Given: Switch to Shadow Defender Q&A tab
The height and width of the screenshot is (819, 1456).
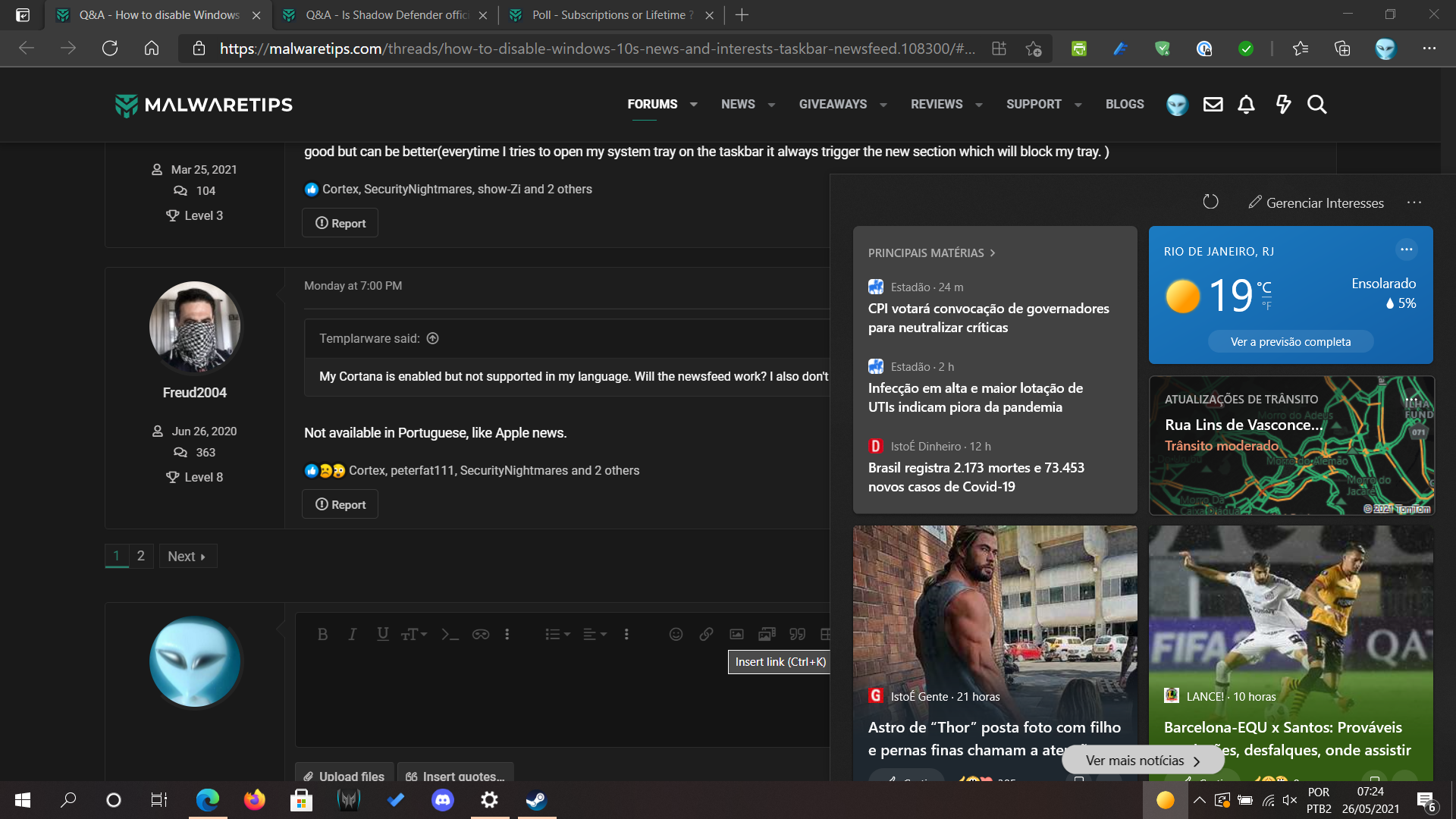Looking at the screenshot, I should [x=385, y=15].
